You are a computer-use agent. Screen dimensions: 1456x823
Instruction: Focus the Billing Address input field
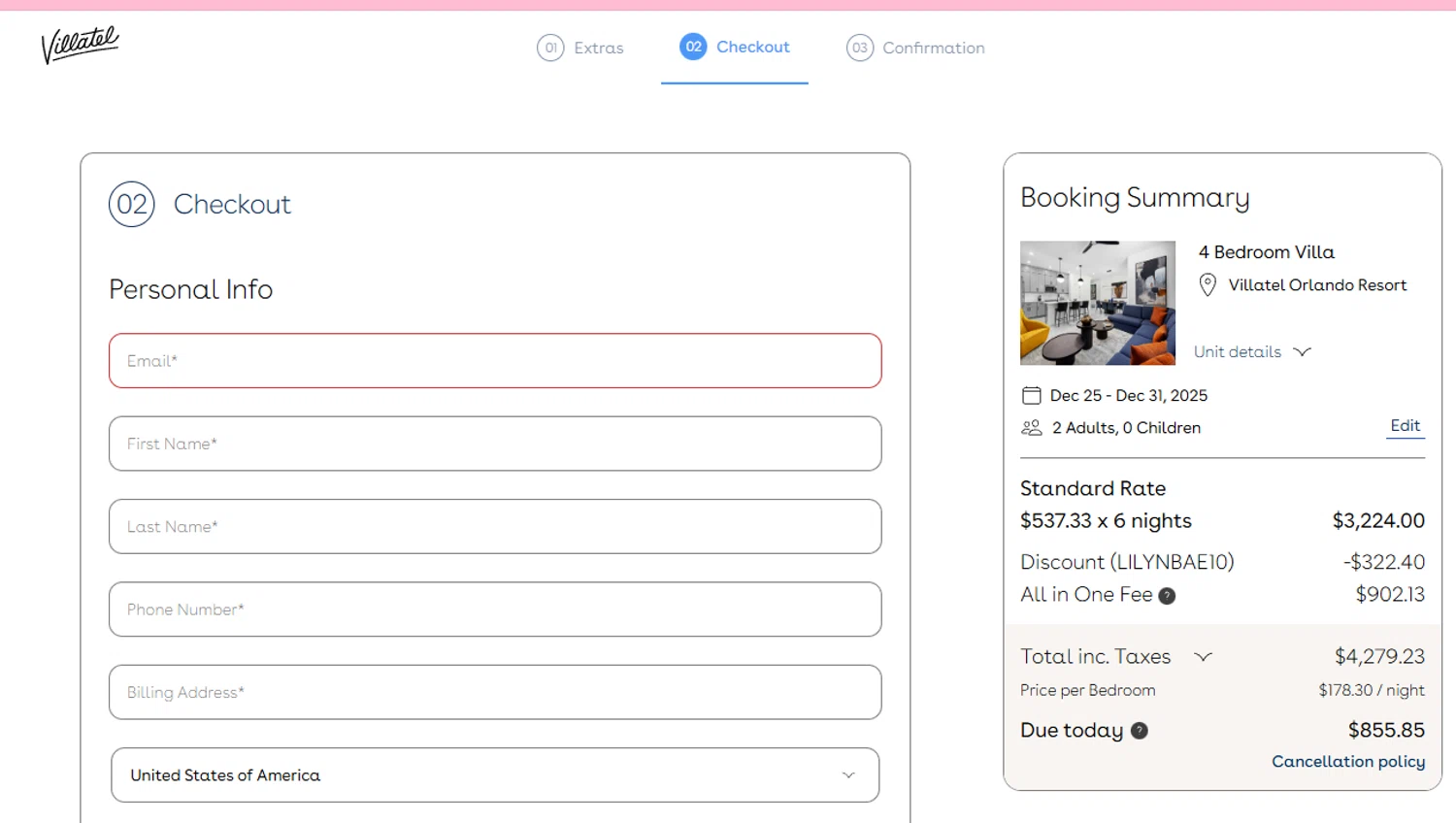(495, 692)
